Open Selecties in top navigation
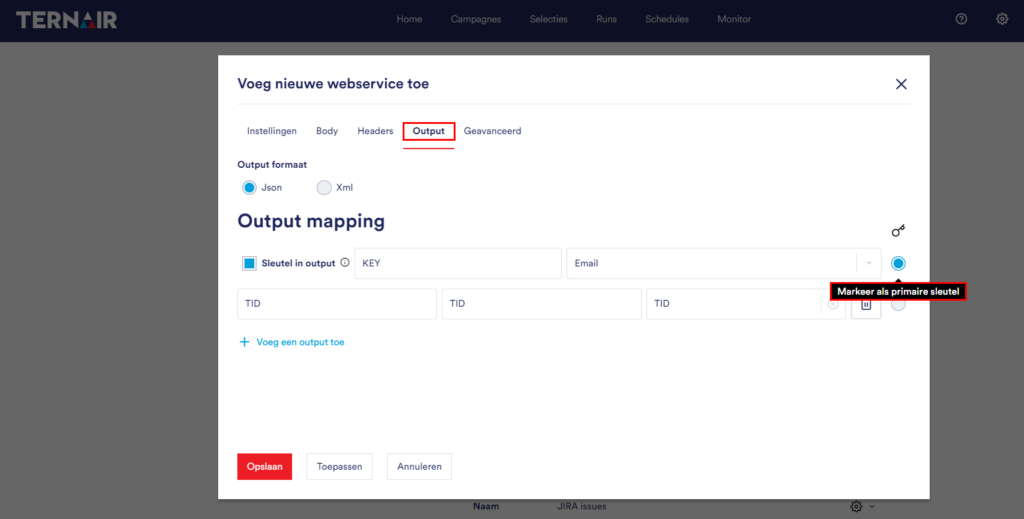 point(549,19)
